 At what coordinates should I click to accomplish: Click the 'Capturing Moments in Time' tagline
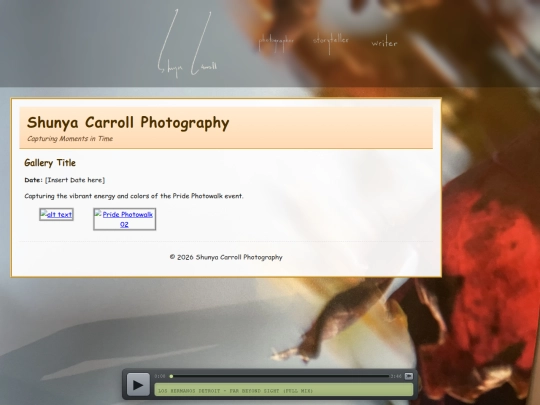70,138
